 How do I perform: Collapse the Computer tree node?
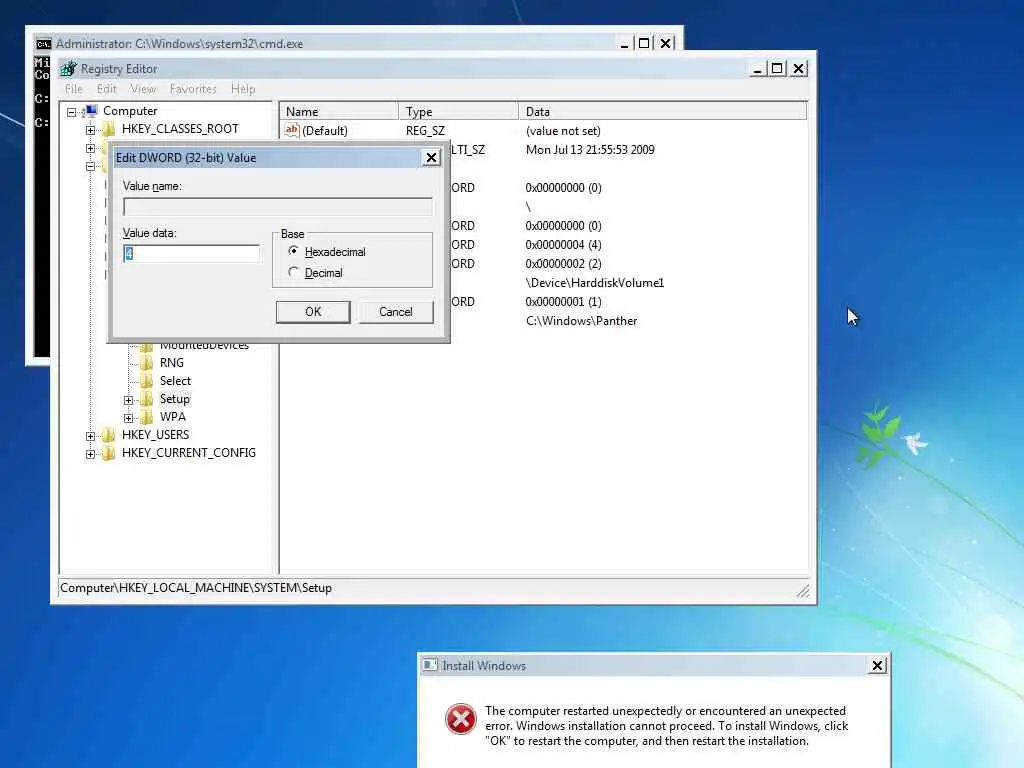point(72,112)
